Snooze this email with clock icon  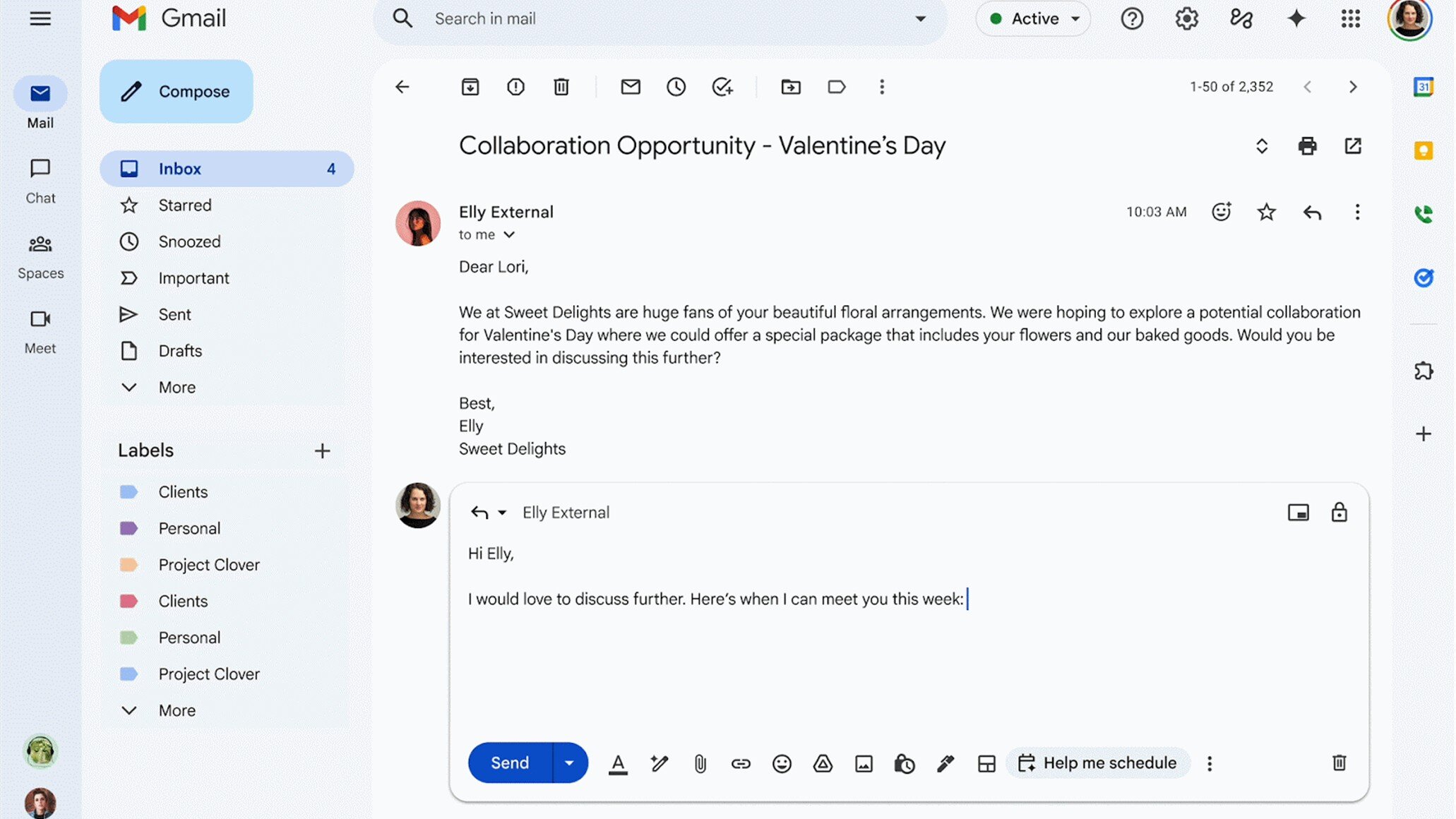pos(676,87)
